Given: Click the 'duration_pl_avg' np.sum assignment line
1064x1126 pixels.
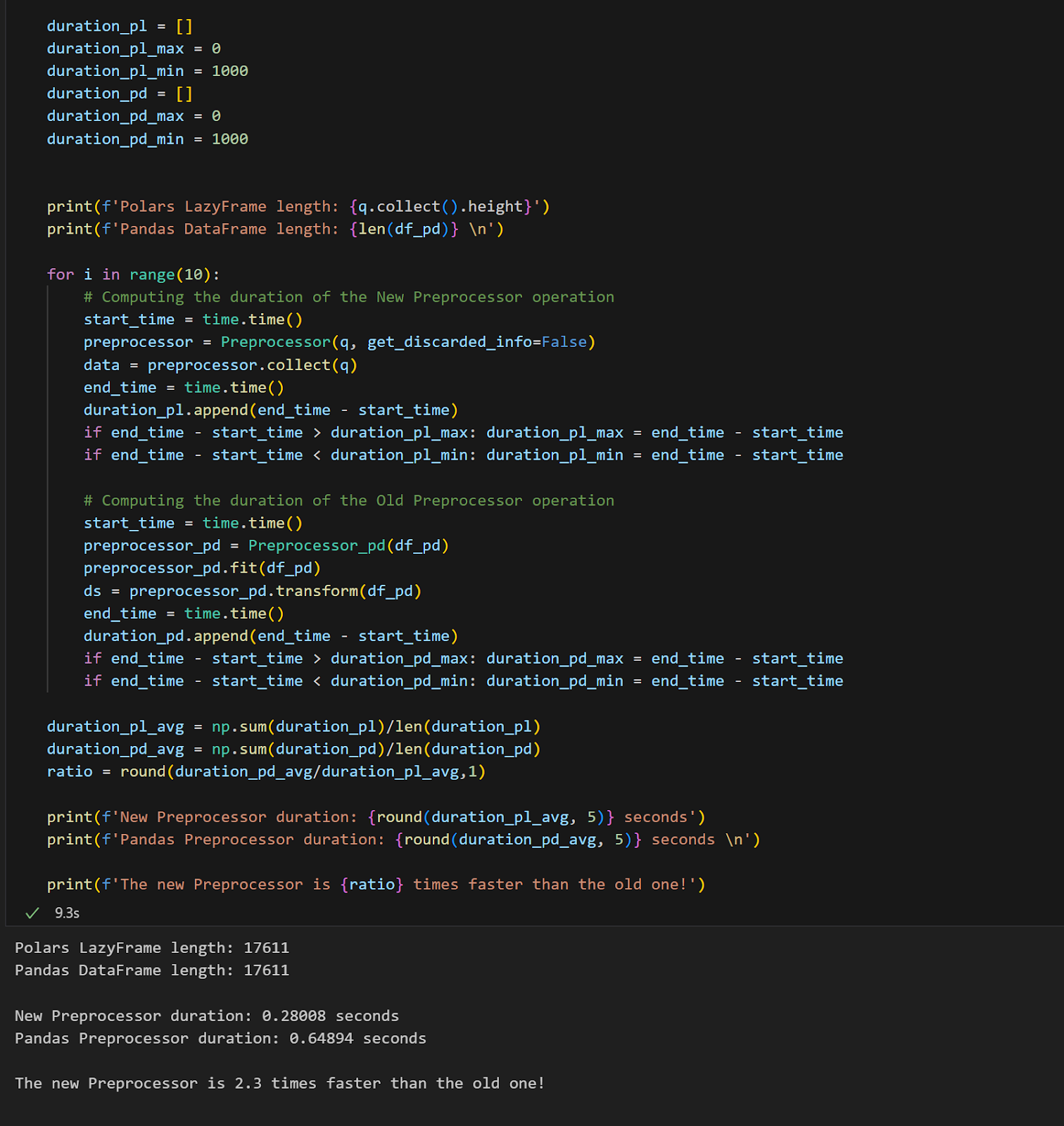Looking at the screenshot, I should pyautogui.click(x=293, y=726).
